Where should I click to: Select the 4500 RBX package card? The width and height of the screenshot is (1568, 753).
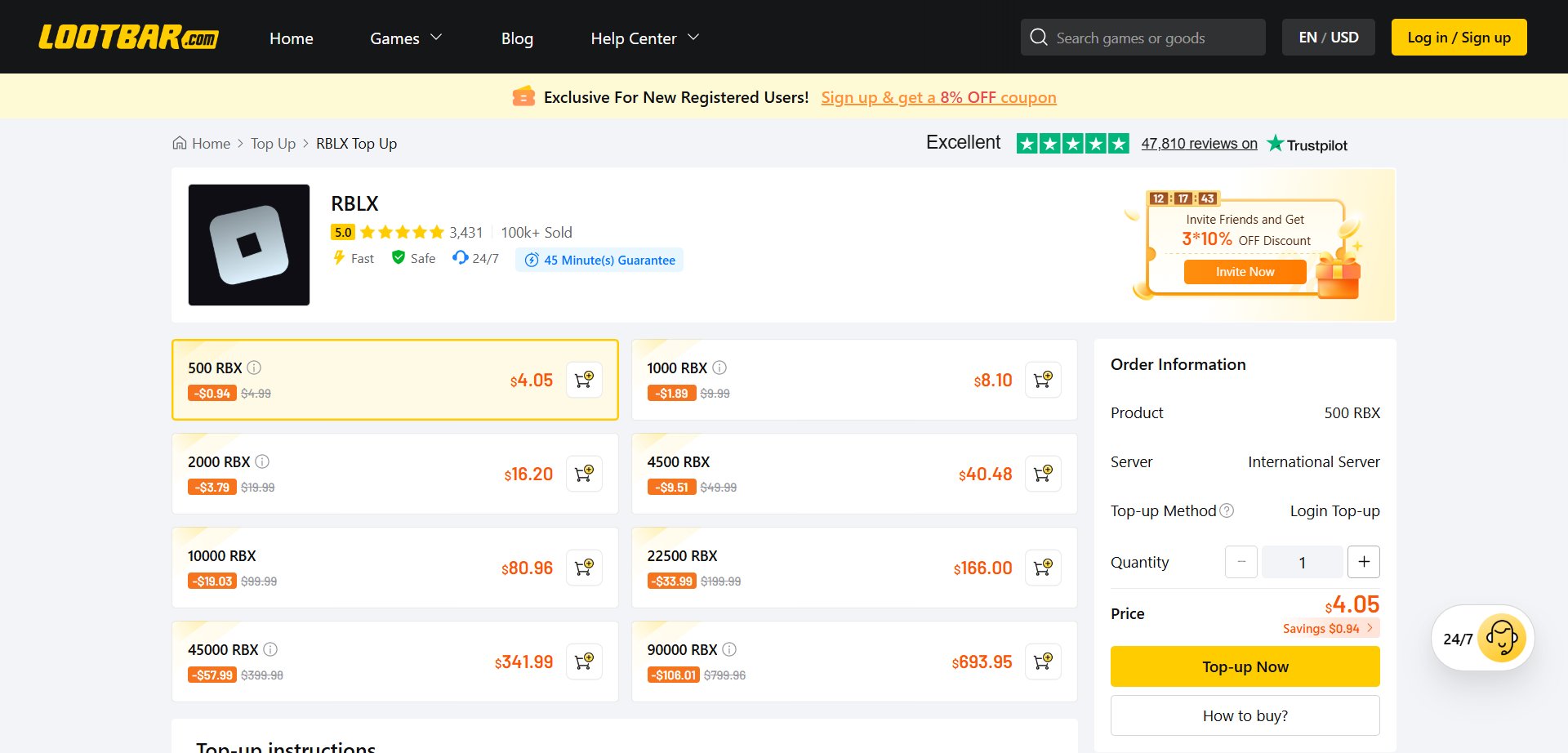[854, 474]
